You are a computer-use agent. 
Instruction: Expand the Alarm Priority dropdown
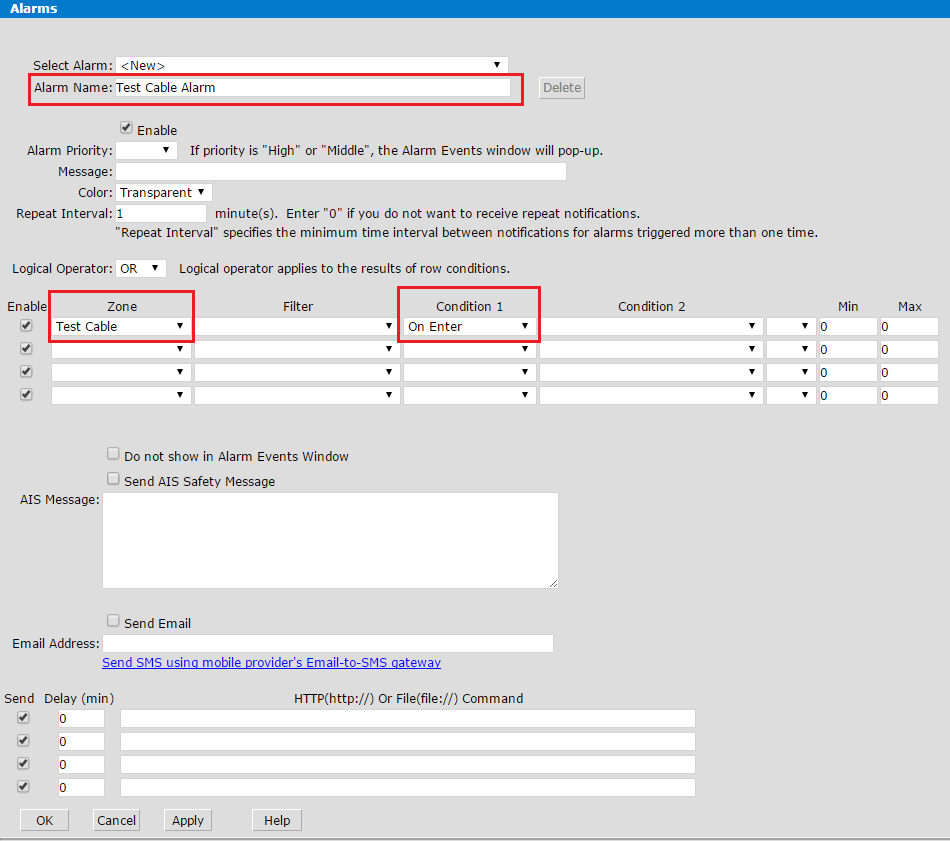coord(146,151)
